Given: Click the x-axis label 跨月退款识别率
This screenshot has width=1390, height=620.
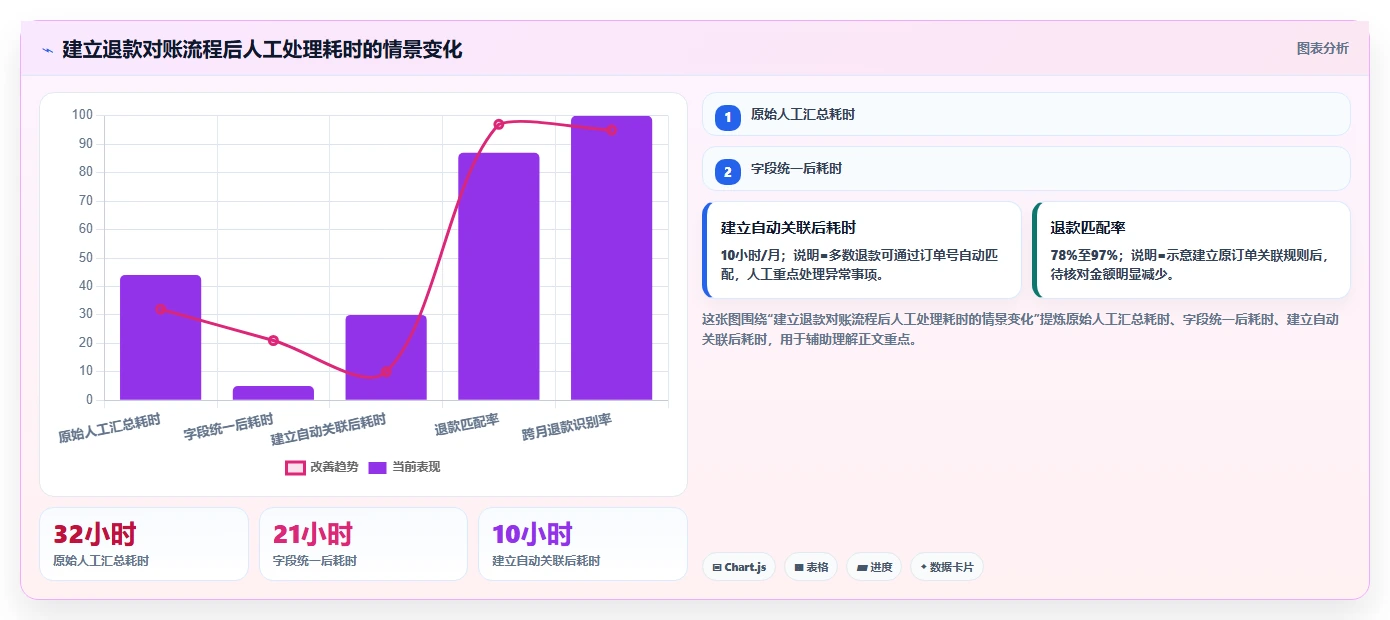Looking at the screenshot, I should pos(567,428).
